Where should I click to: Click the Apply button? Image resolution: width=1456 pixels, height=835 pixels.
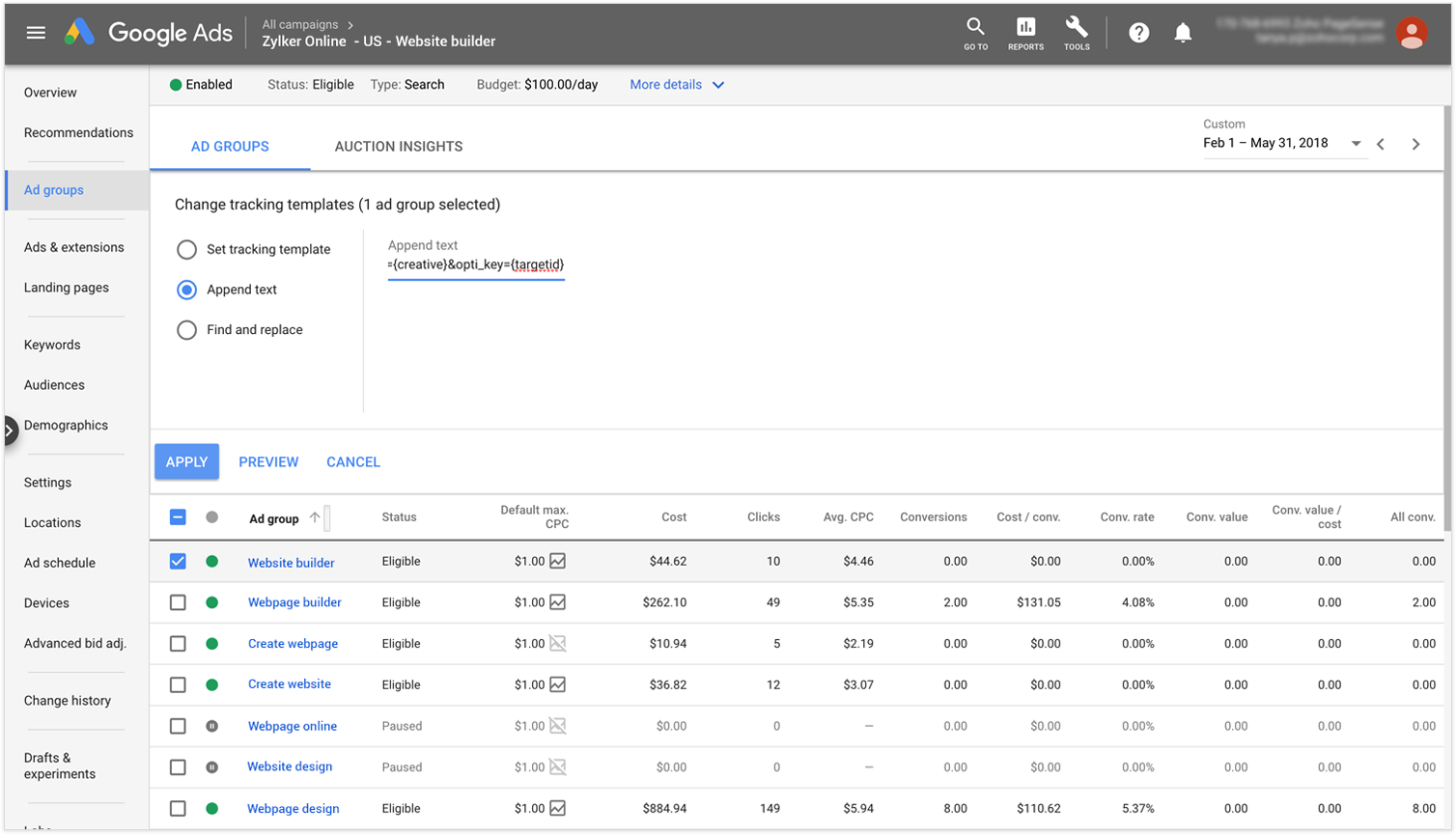[186, 461]
